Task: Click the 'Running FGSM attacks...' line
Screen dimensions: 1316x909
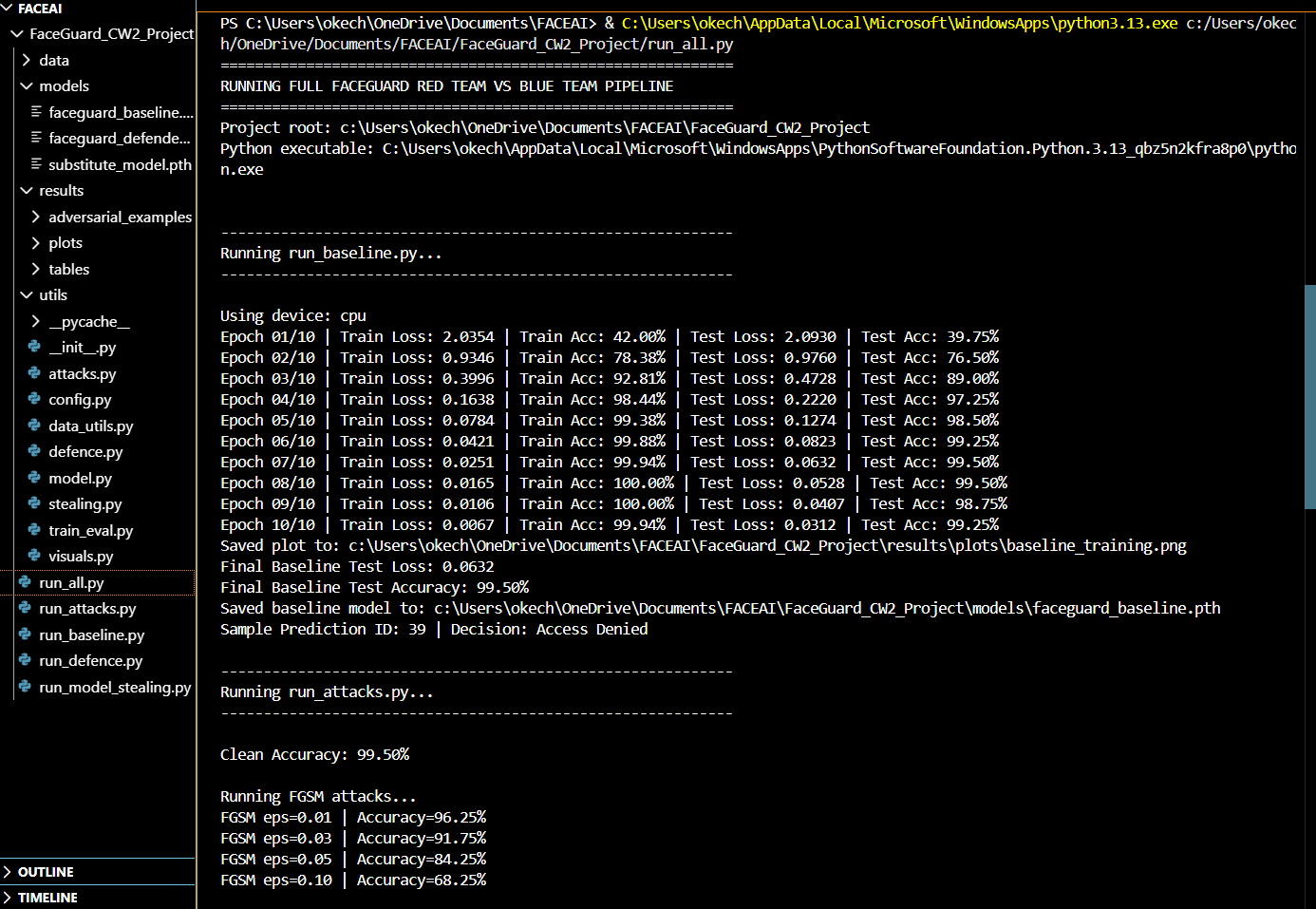Action: point(318,797)
